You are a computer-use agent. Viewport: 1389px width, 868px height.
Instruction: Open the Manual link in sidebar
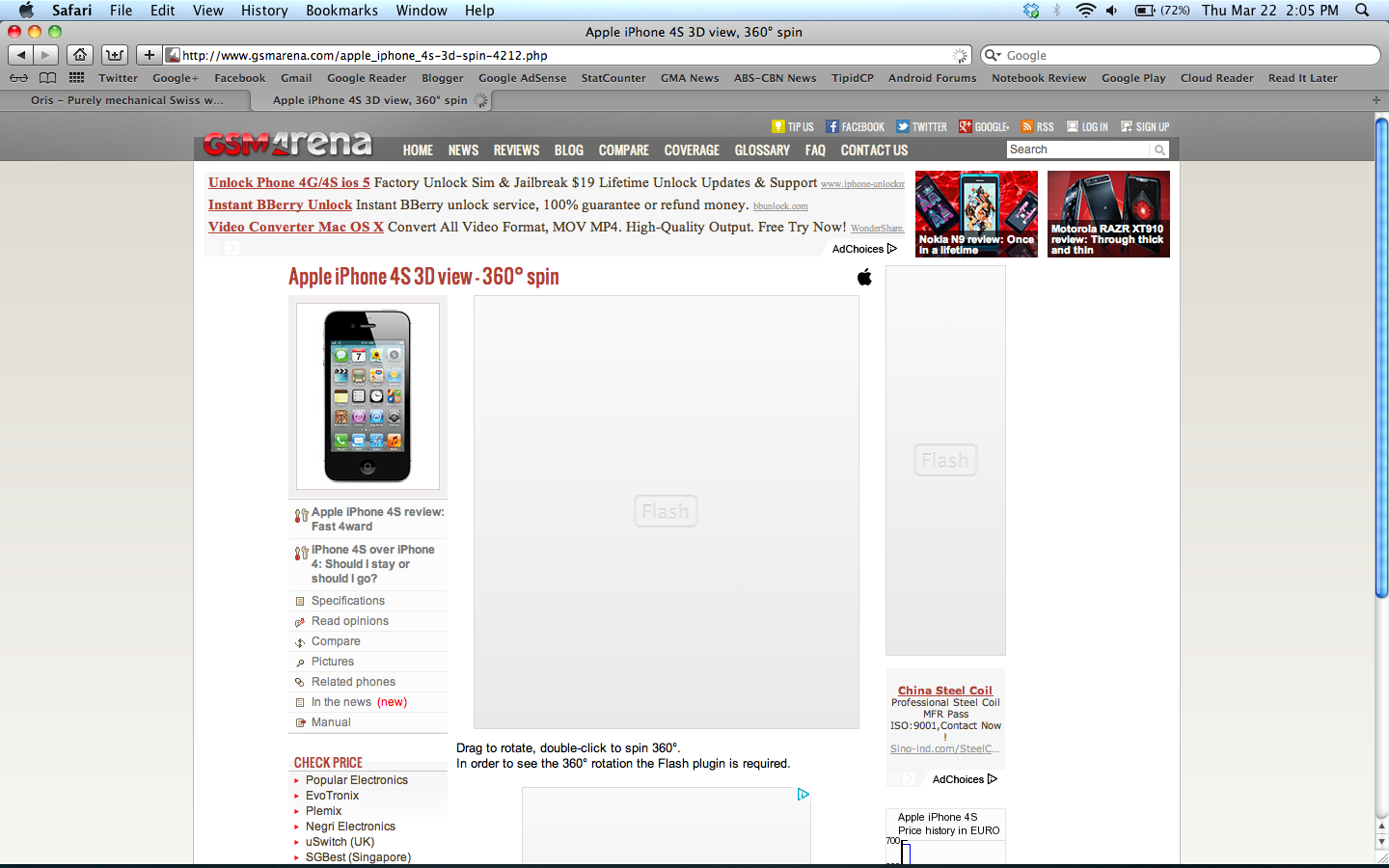point(331,722)
